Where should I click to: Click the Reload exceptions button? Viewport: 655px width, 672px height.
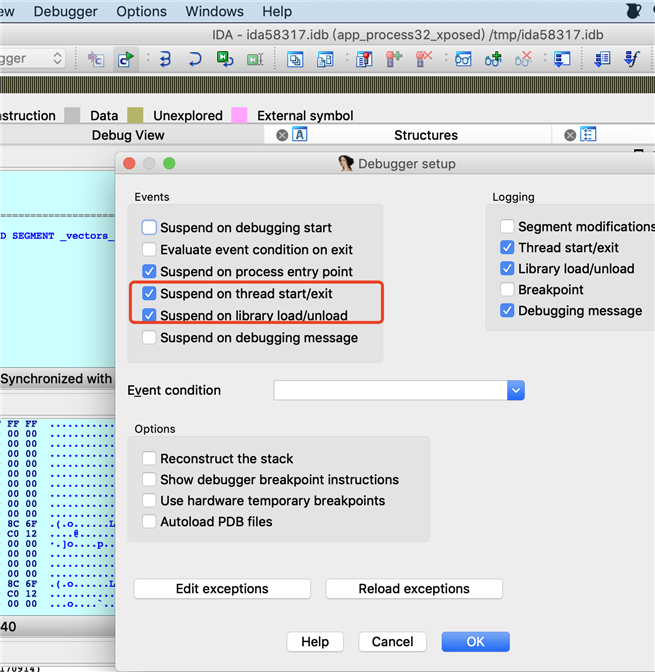pyautogui.click(x=414, y=589)
